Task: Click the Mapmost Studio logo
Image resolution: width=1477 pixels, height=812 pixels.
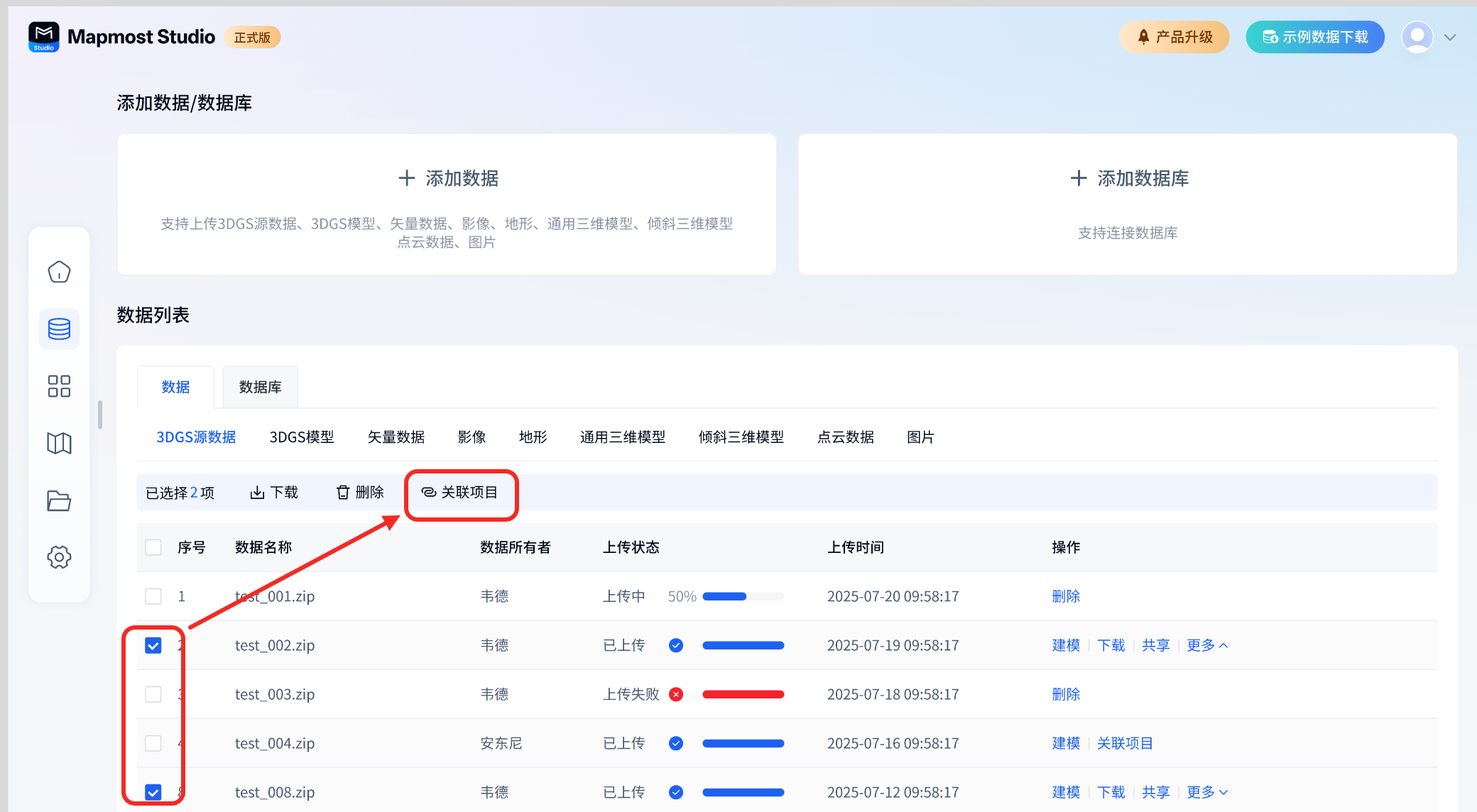Action: tap(44, 37)
